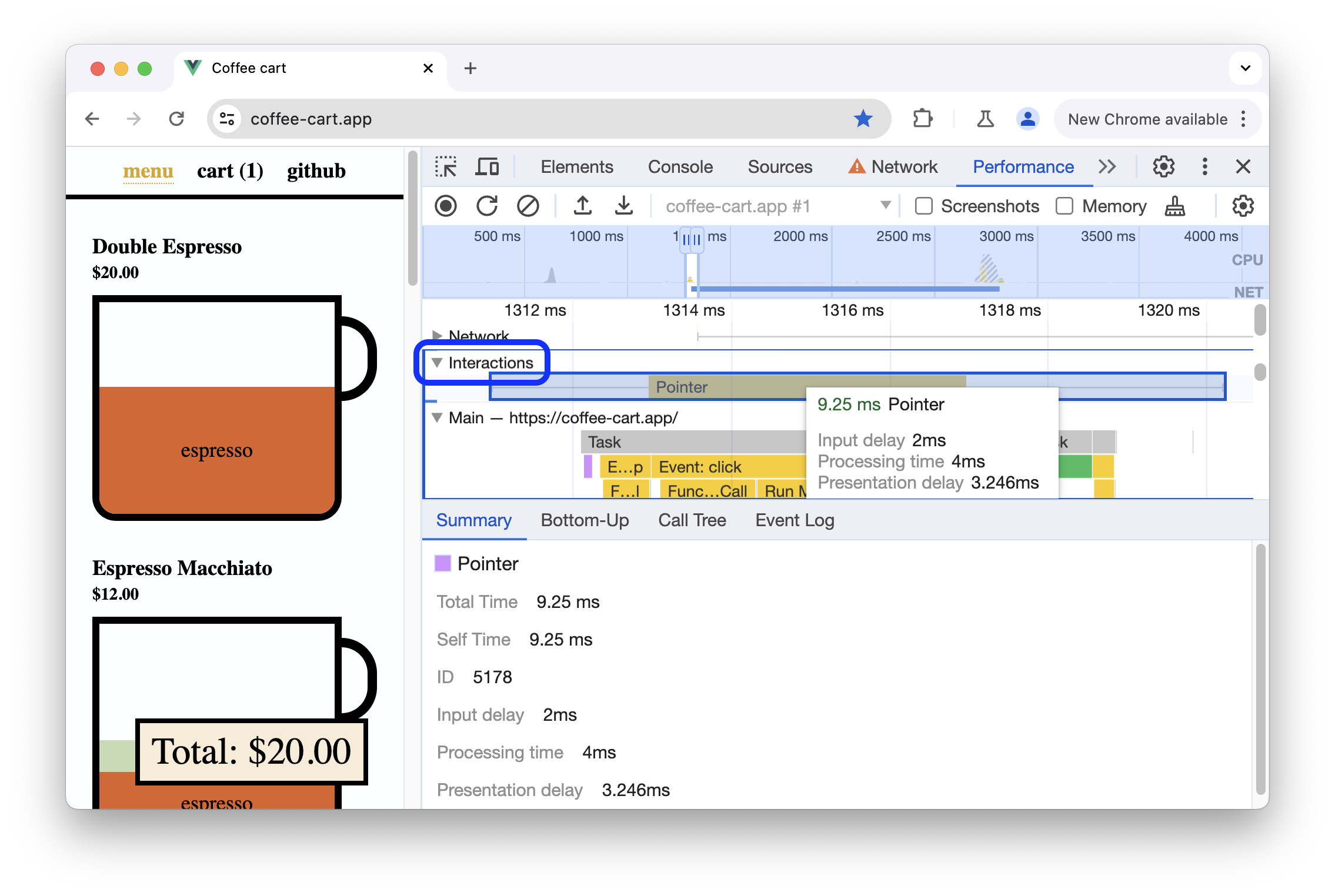Click the reload and profile button
Image resolution: width=1335 pixels, height=896 pixels.
[x=487, y=206]
